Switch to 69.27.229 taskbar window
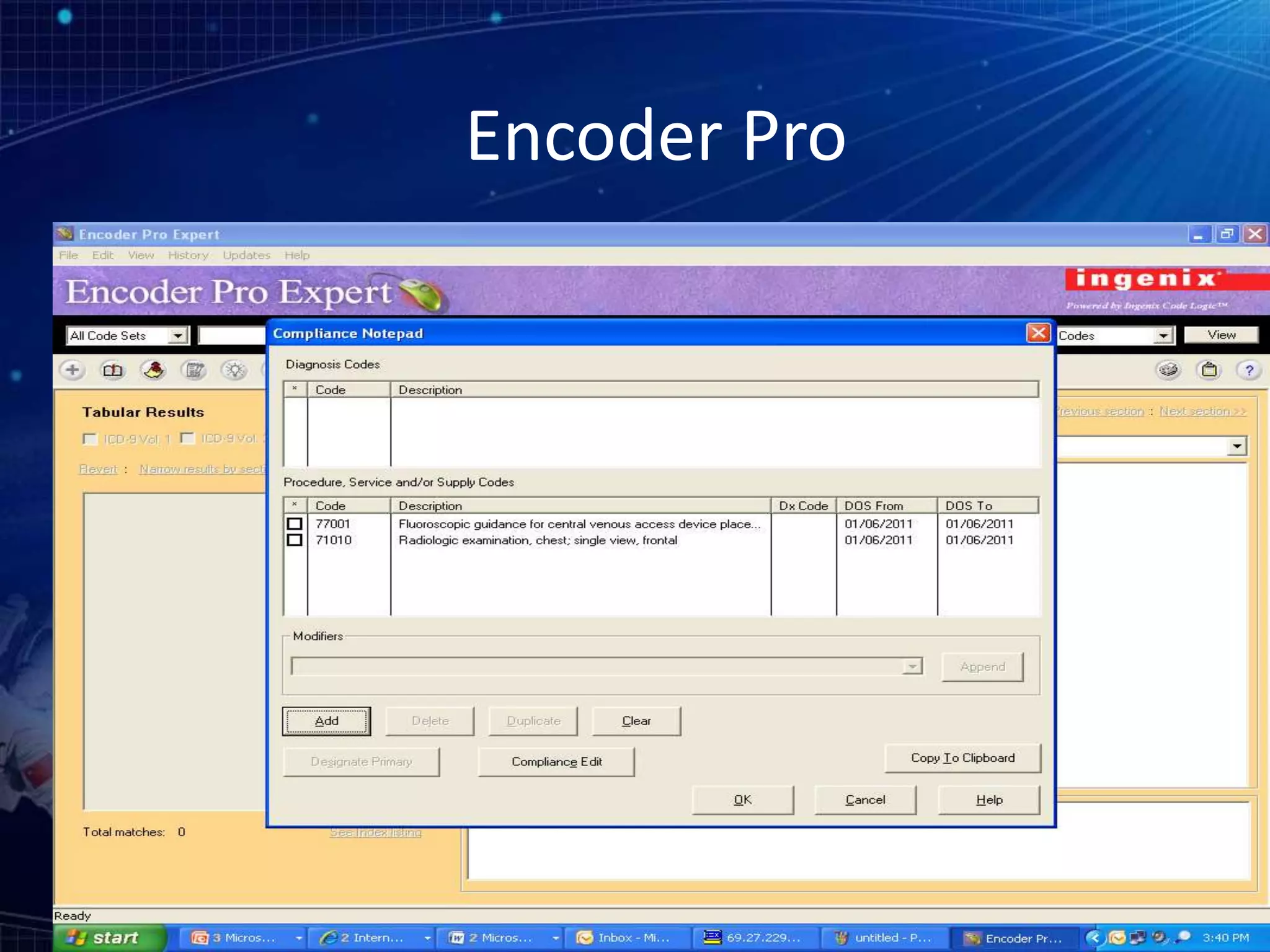The height and width of the screenshot is (952, 1270). pyautogui.click(x=755, y=938)
